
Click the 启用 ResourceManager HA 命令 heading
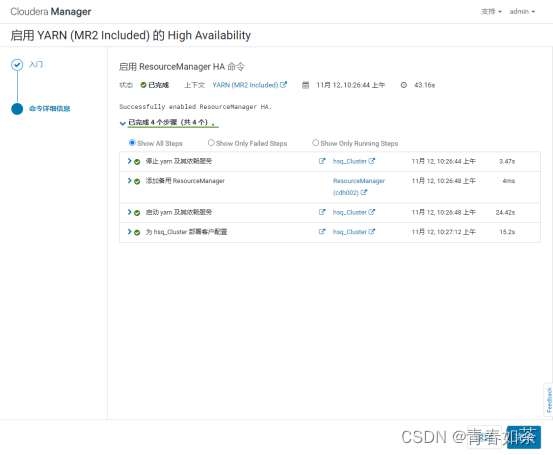click(x=182, y=66)
